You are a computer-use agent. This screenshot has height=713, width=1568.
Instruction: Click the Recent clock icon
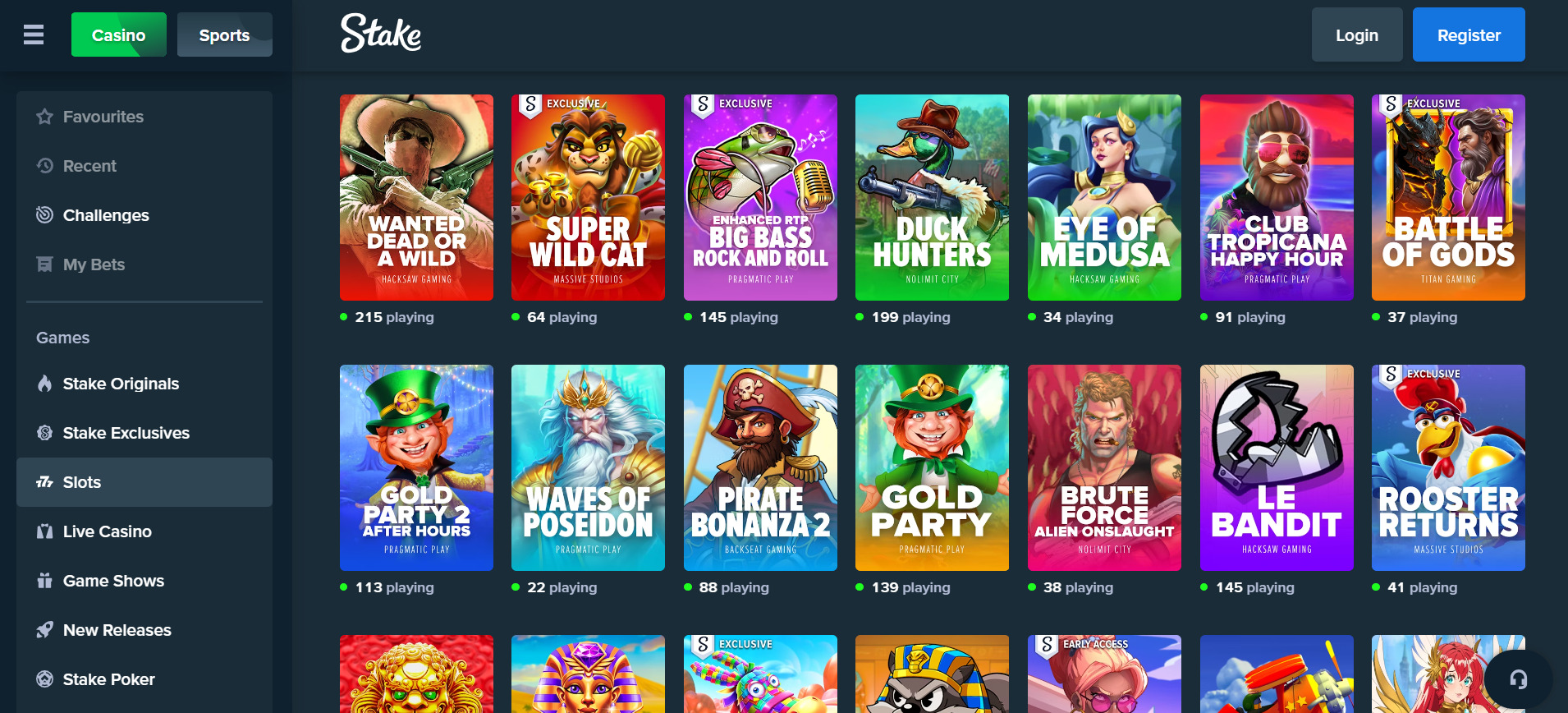44,166
